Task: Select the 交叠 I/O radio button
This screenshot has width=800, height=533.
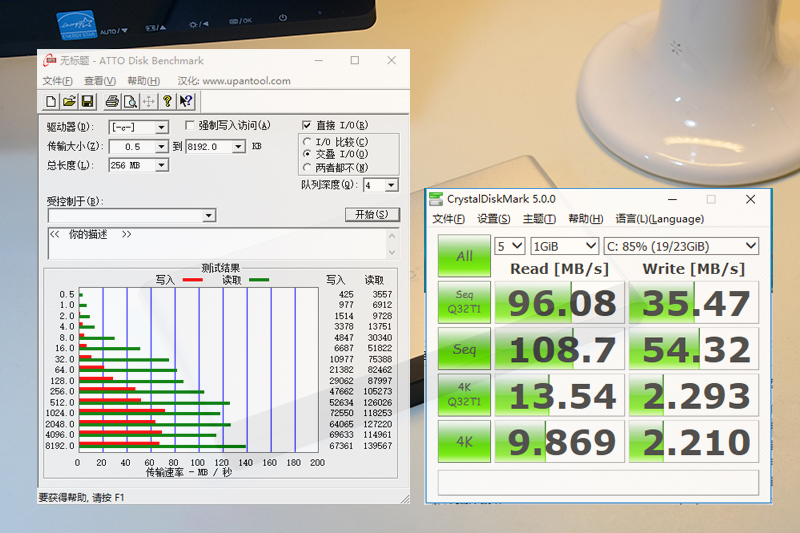Action: 307,154
